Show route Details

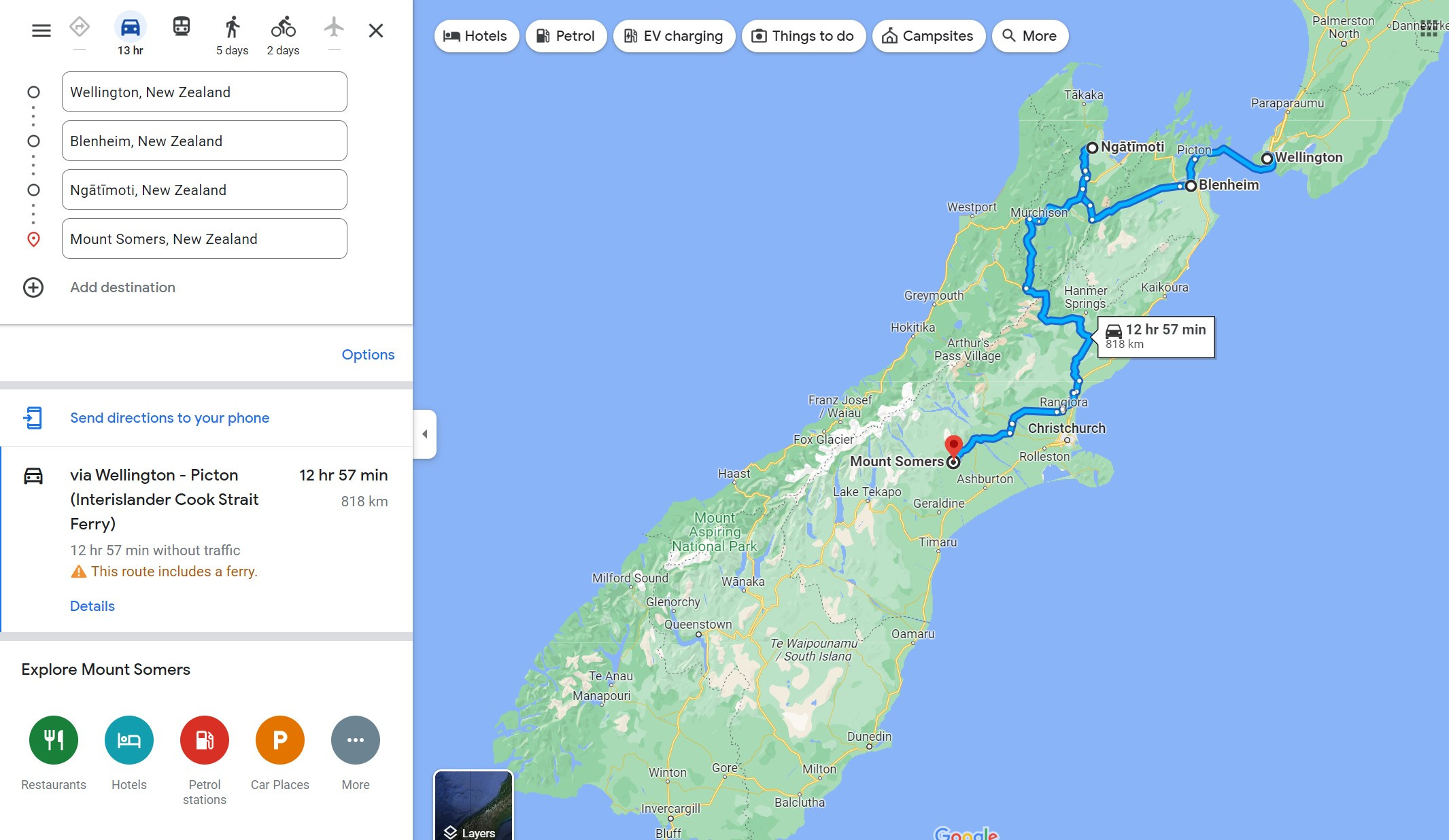pos(92,606)
